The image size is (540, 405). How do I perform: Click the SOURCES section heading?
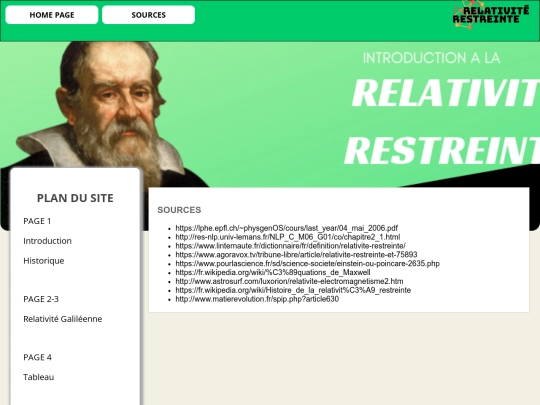[179, 210]
